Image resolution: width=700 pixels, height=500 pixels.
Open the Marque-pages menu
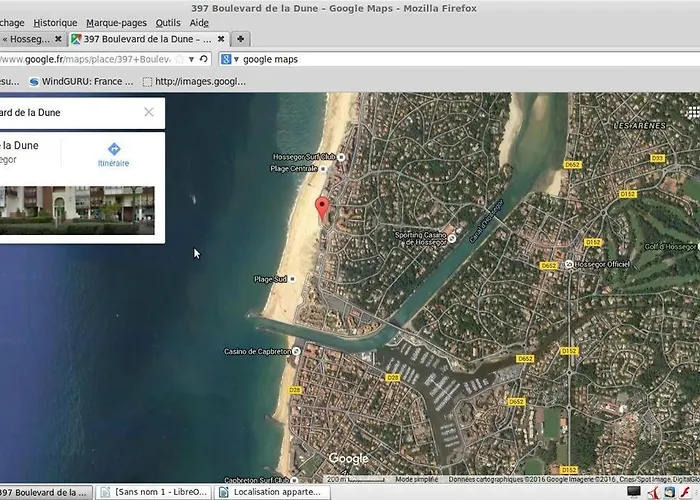pos(115,22)
